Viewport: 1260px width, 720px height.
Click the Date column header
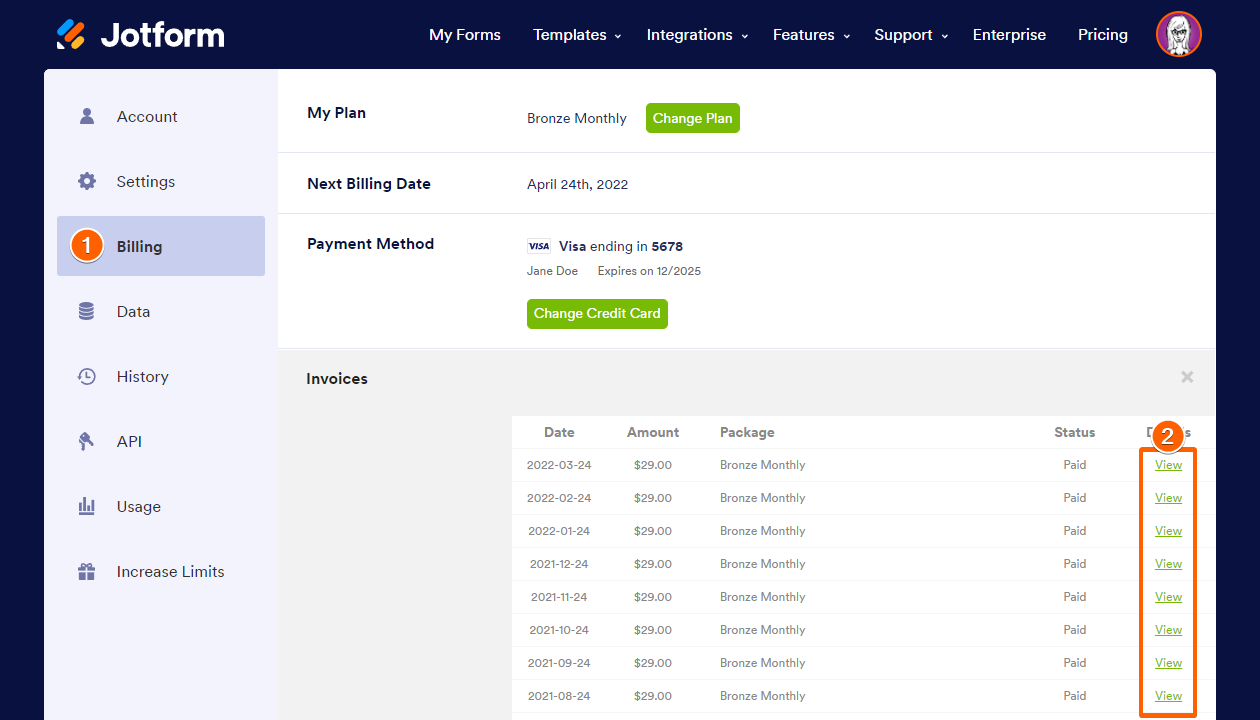(559, 432)
